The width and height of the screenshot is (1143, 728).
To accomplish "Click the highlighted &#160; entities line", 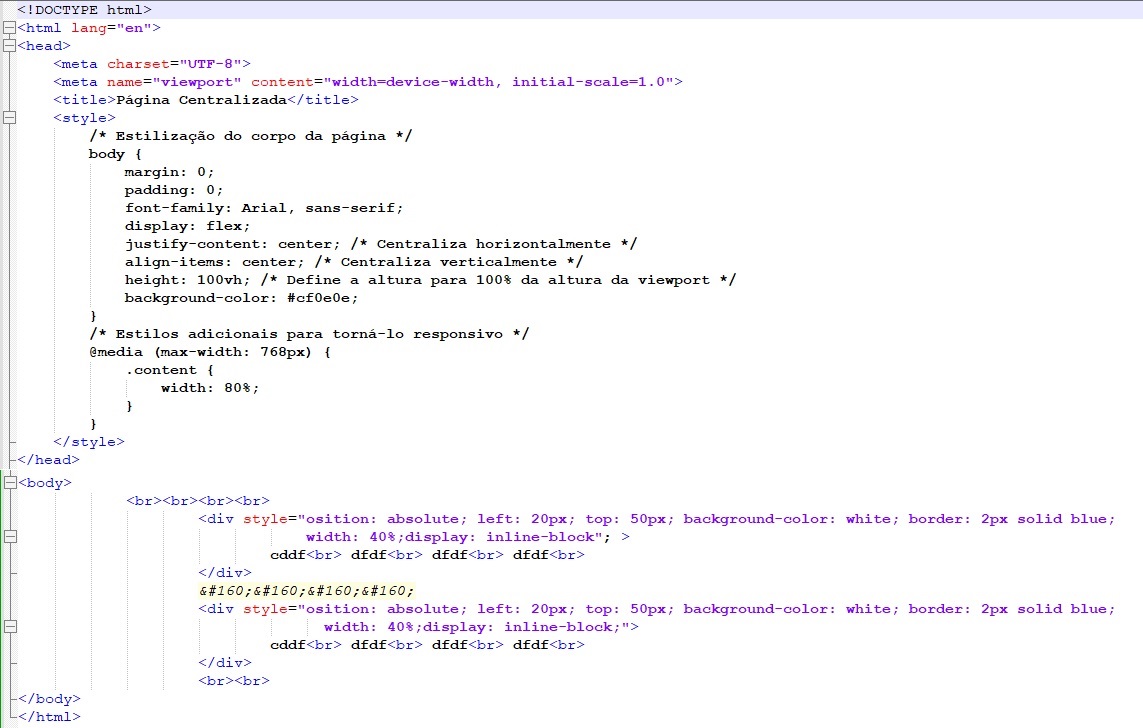I will 306,590.
